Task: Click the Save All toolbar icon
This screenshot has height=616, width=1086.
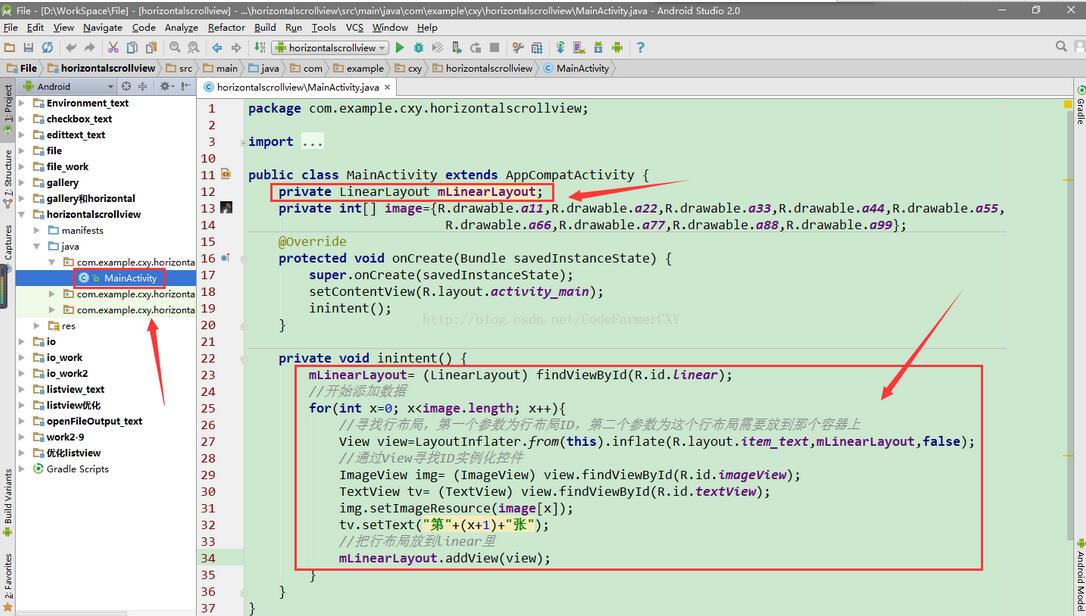Action: (28, 47)
